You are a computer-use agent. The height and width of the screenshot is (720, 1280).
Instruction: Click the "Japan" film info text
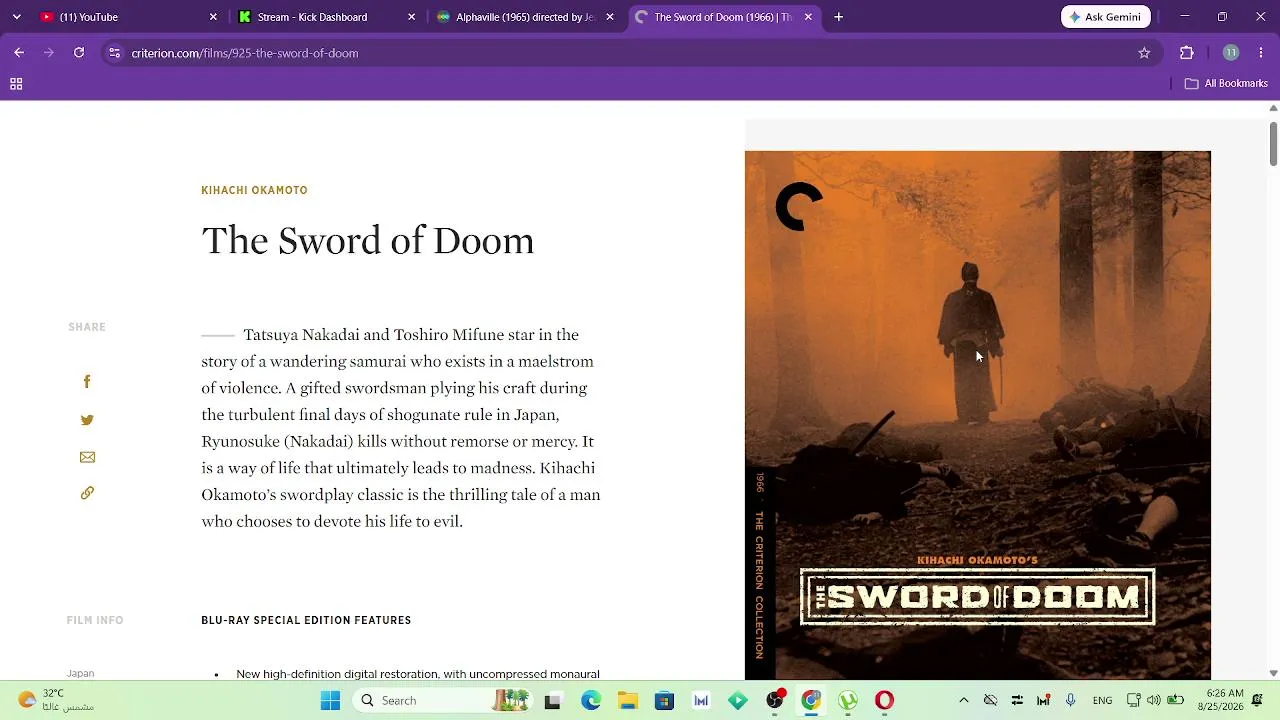[x=80, y=673]
